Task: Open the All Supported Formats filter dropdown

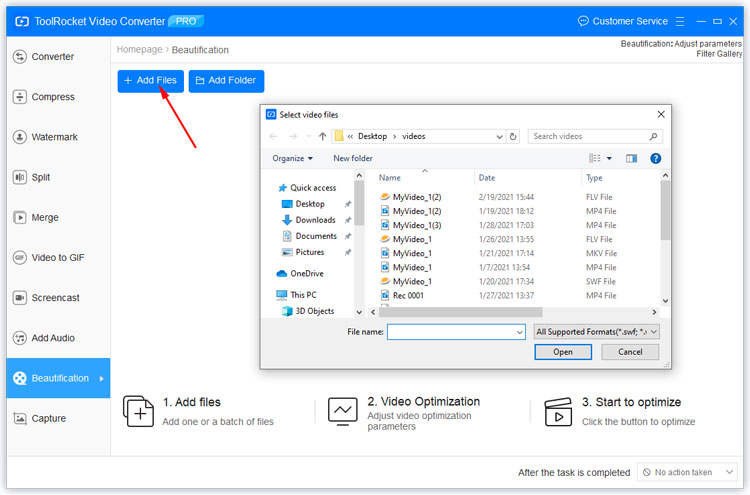Action: 596,332
